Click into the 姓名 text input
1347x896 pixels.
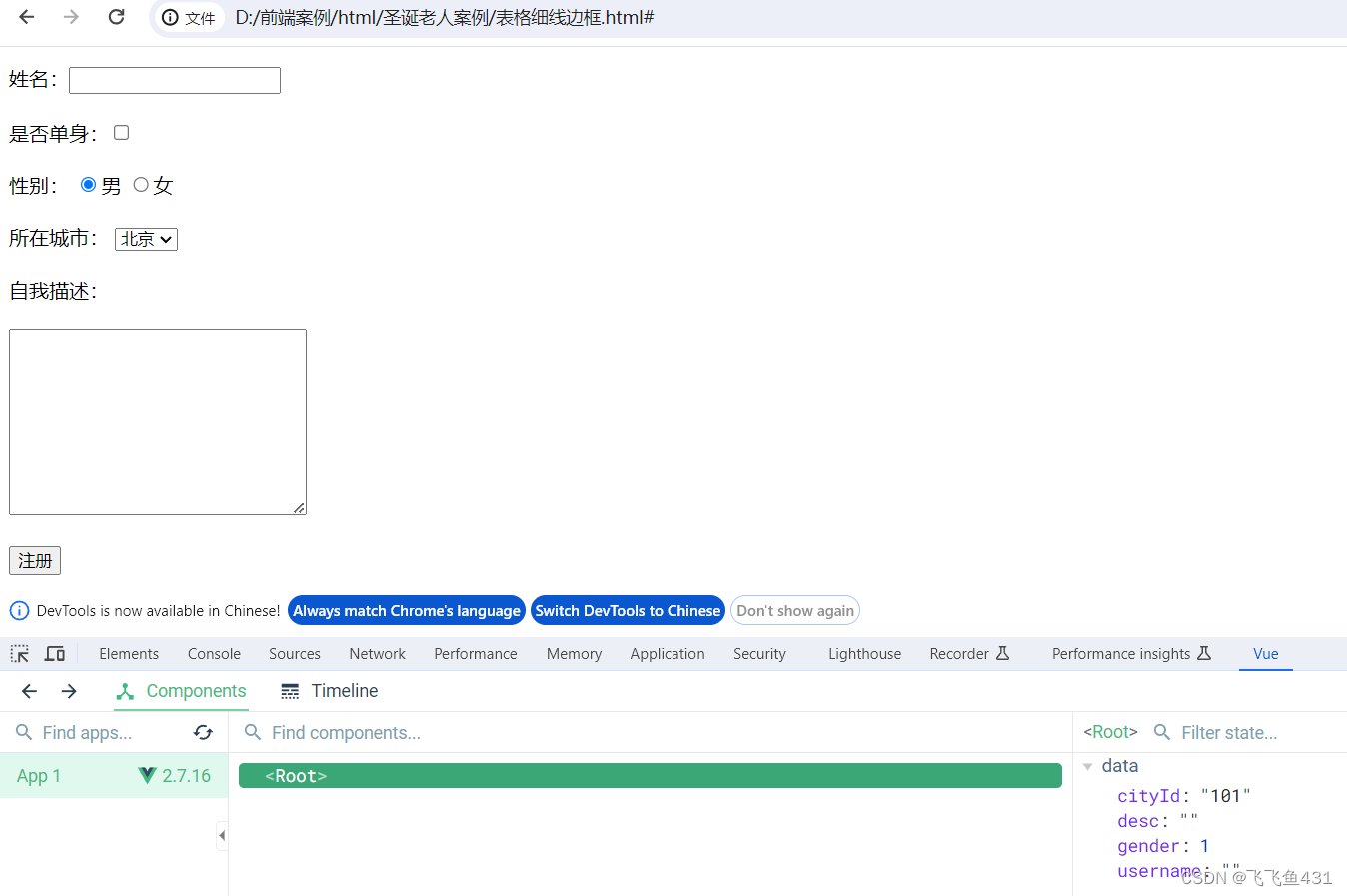[x=175, y=80]
